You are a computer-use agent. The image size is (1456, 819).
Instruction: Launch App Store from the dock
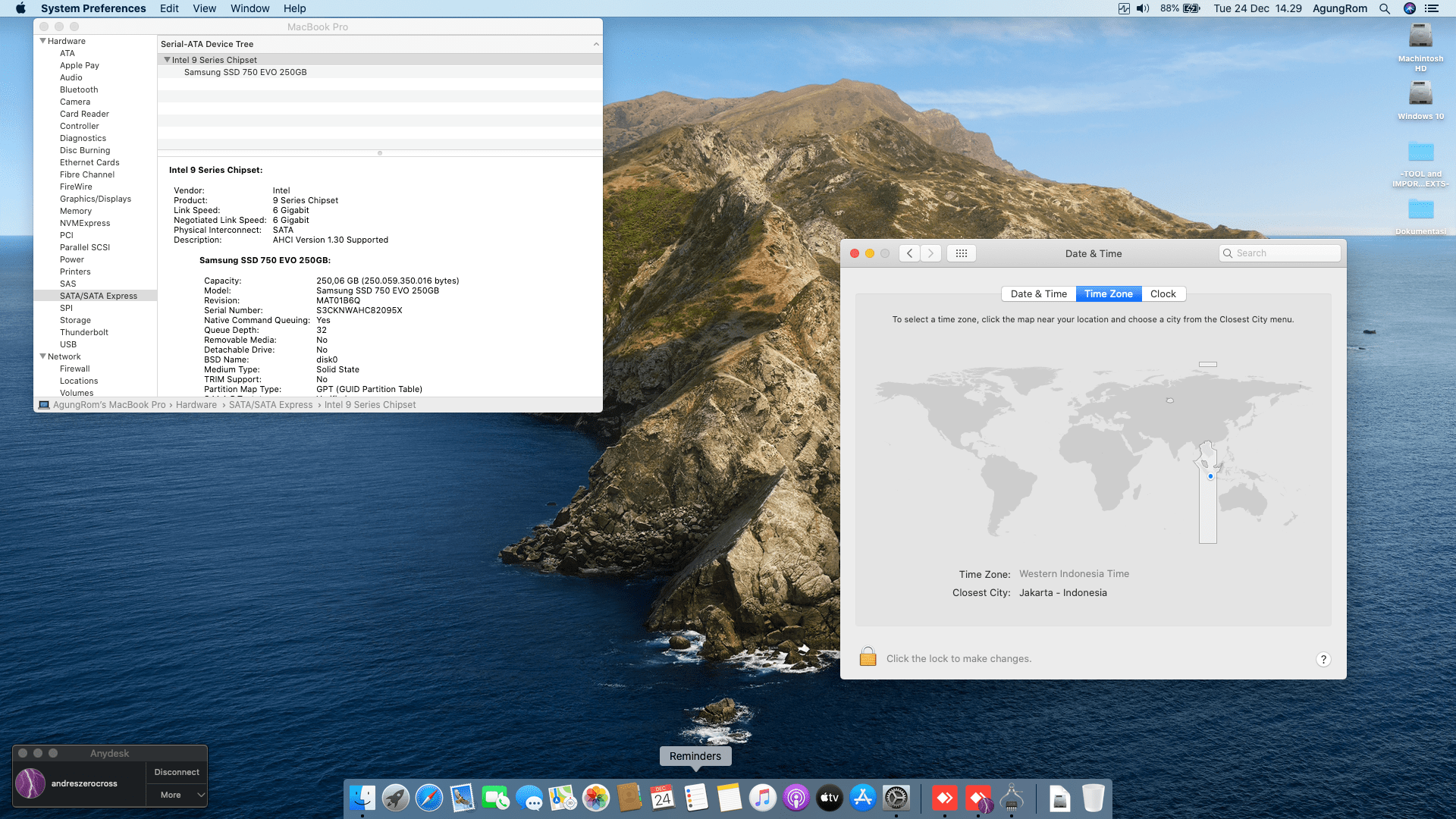(x=863, y=798)
